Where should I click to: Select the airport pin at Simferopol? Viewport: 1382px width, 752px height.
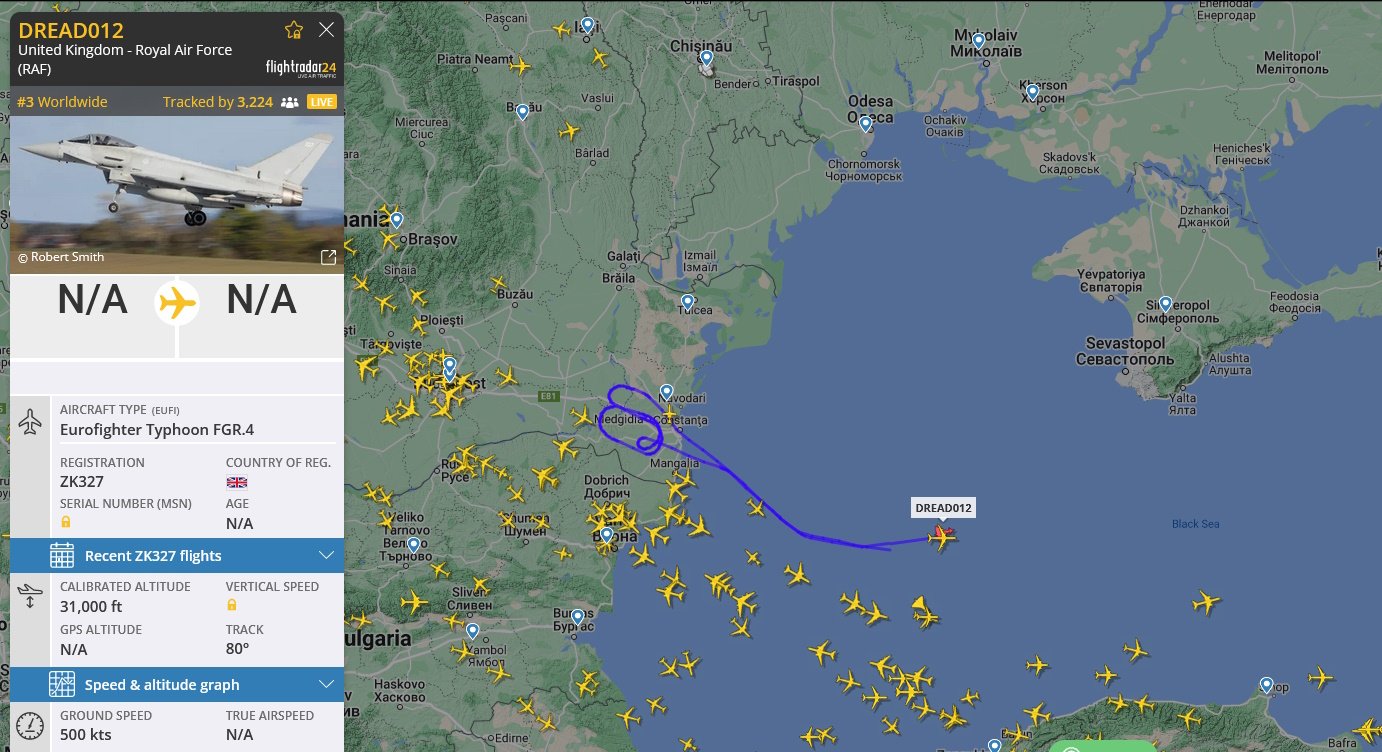click(1165, 304)
